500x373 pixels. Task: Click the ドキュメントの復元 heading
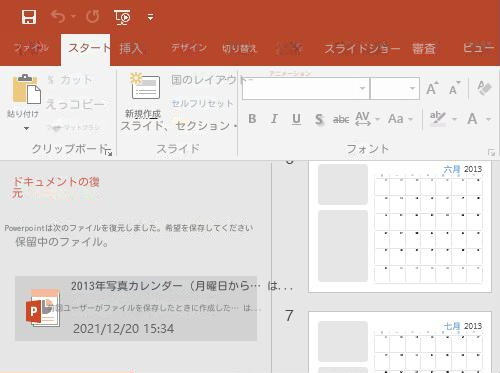click(x=56, y=187)
